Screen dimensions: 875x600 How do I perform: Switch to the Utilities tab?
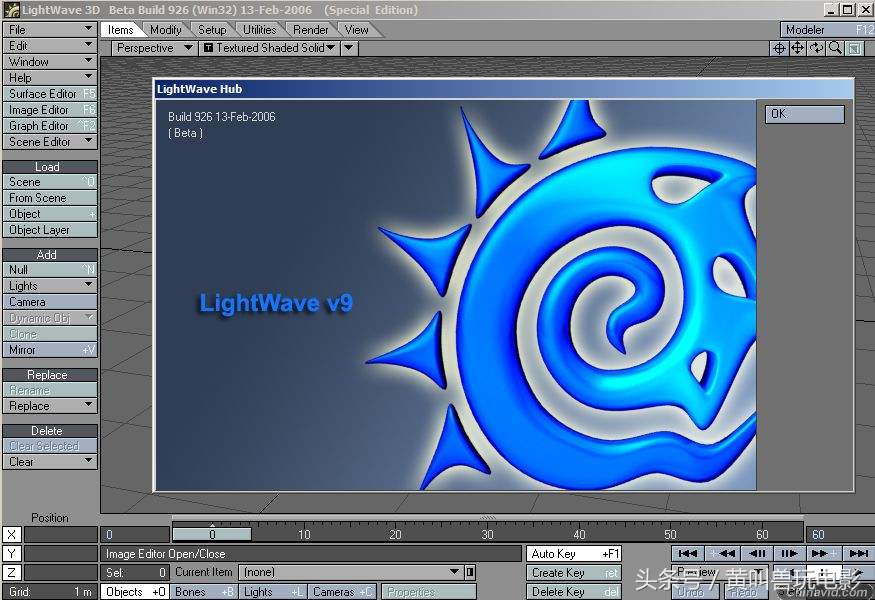[259, 30]
